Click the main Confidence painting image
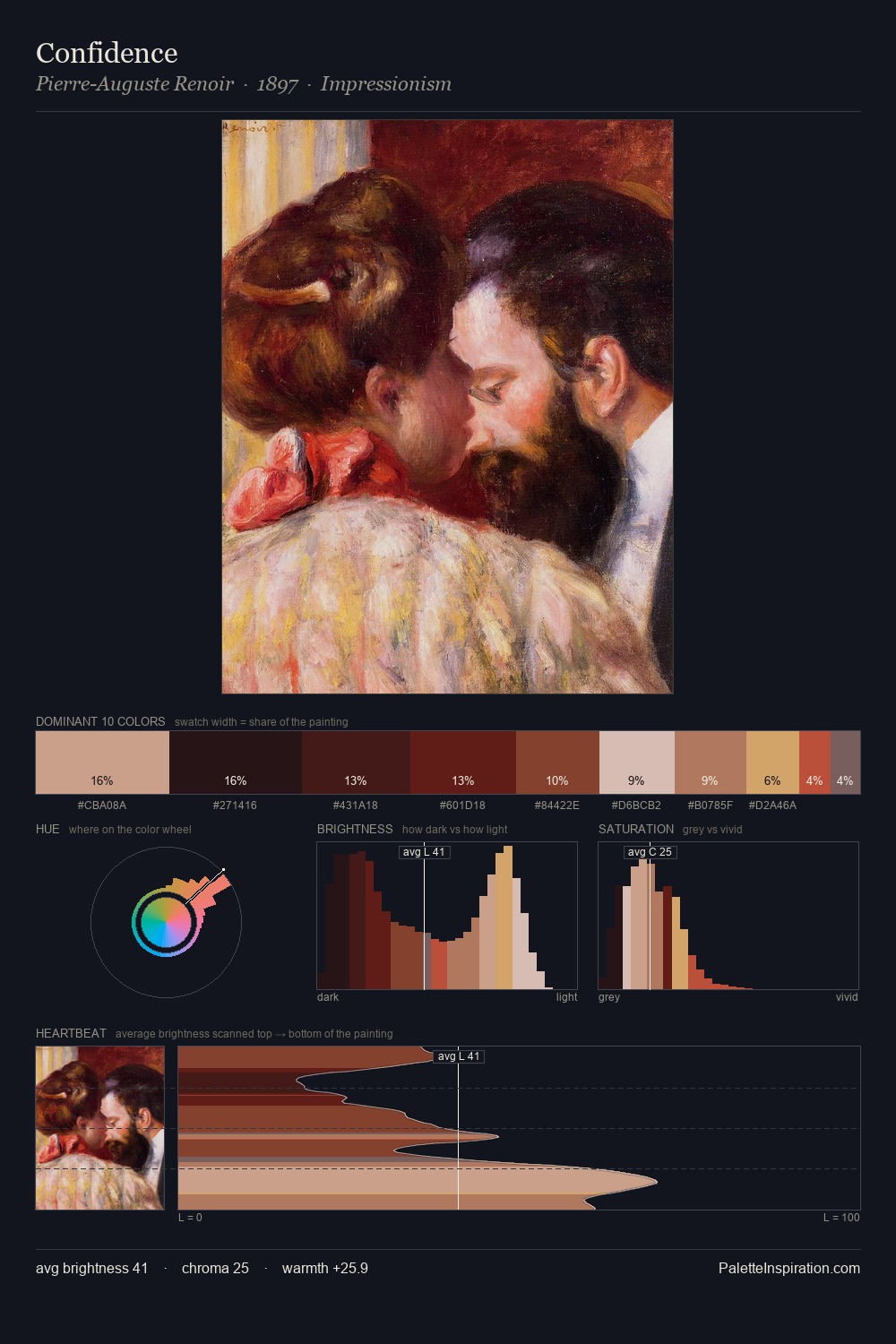This screenshot has width=896, height=1344. 447,407
